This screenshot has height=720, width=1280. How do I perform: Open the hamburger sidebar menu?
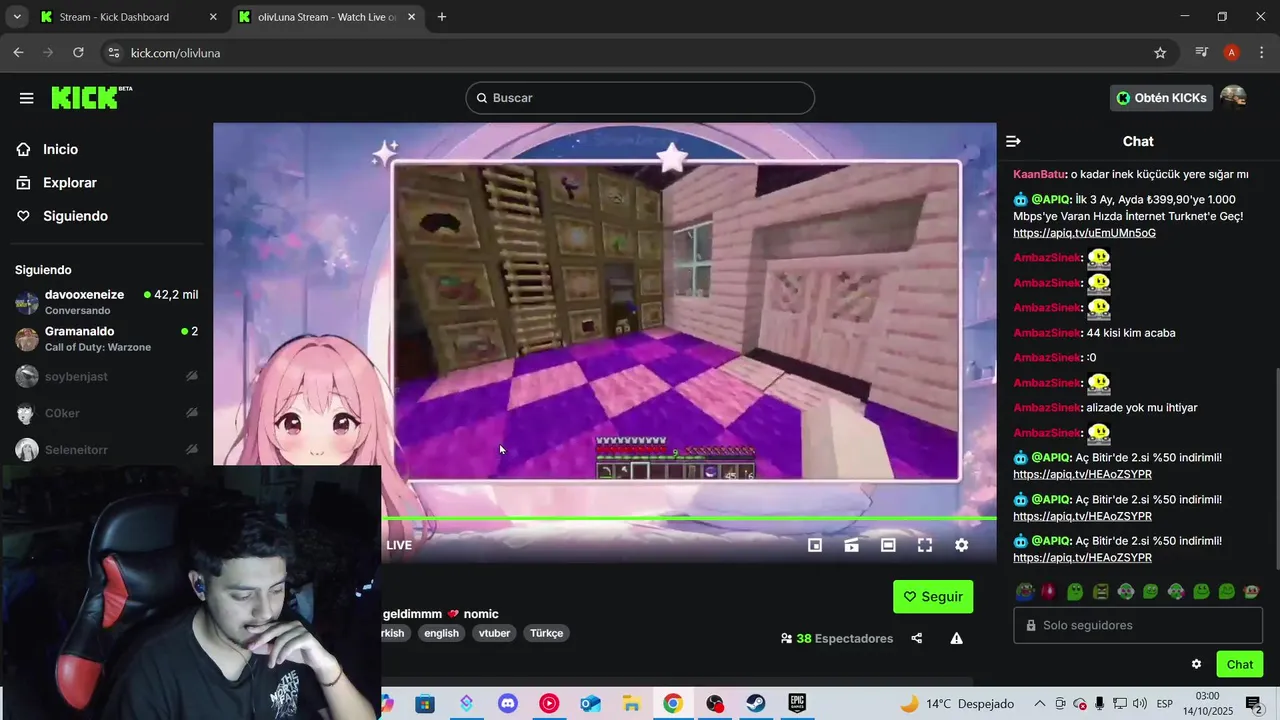(x=26, y=98)
